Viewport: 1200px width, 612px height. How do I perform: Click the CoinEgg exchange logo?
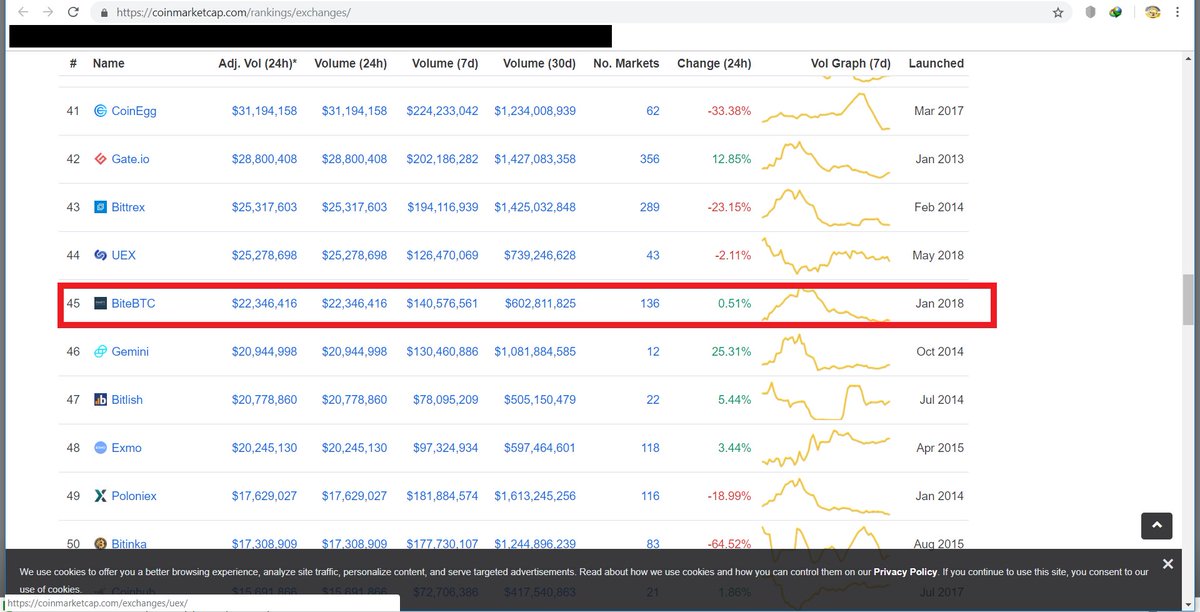click(x=100, y=111)
